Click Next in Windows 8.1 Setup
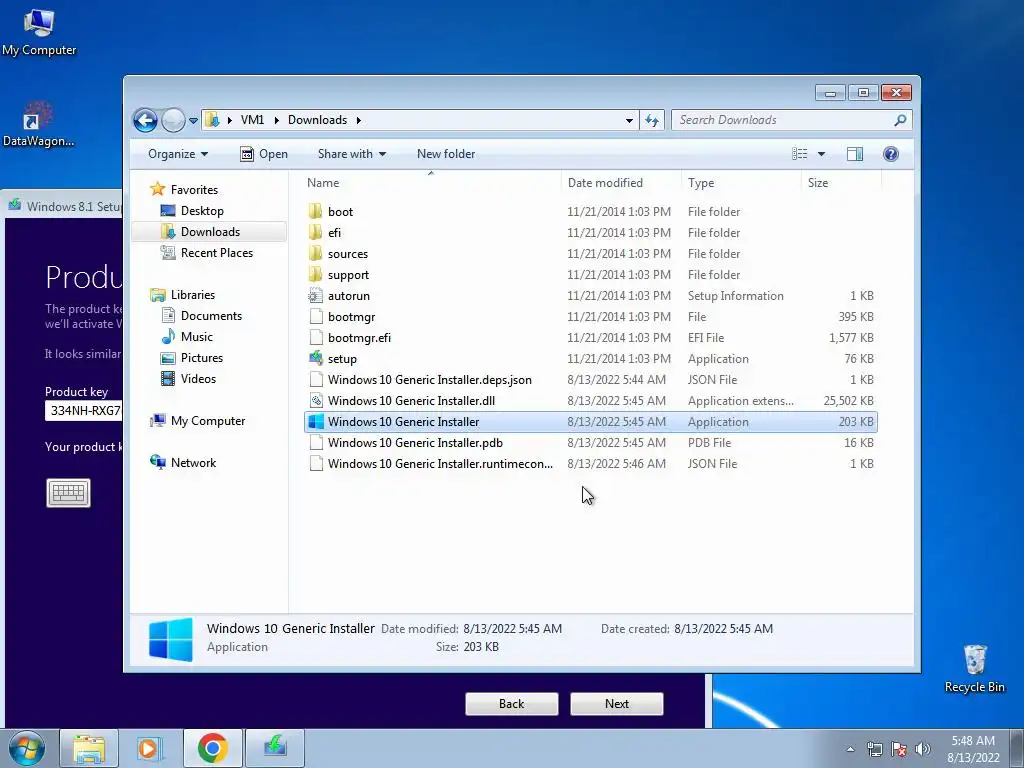 (616, 704)
